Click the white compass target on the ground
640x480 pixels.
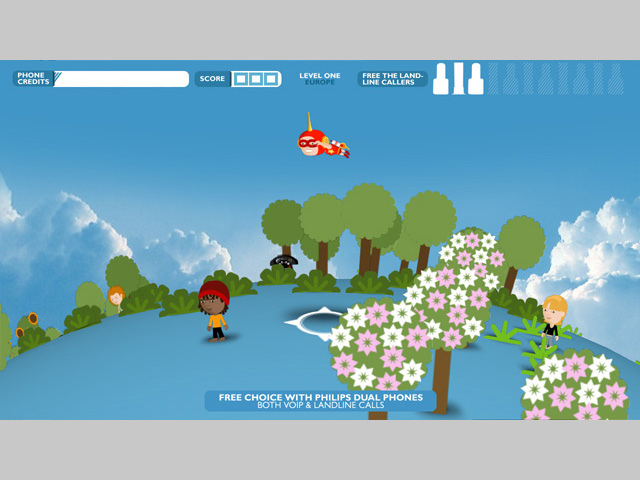point(317,322)
